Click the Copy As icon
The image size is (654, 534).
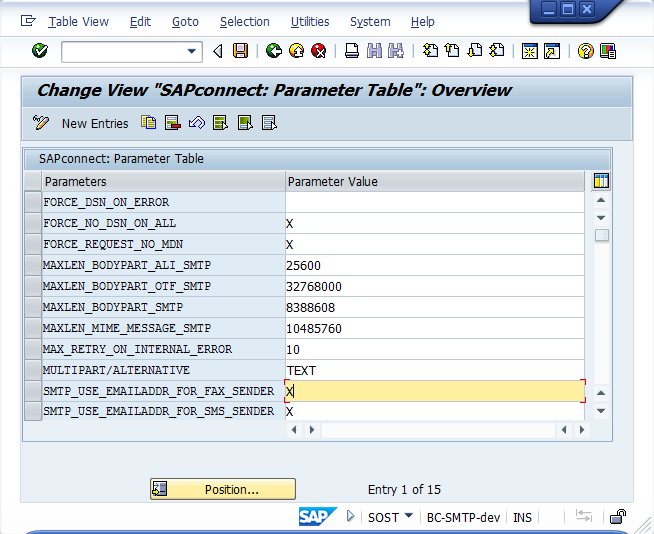click(149, 123)
